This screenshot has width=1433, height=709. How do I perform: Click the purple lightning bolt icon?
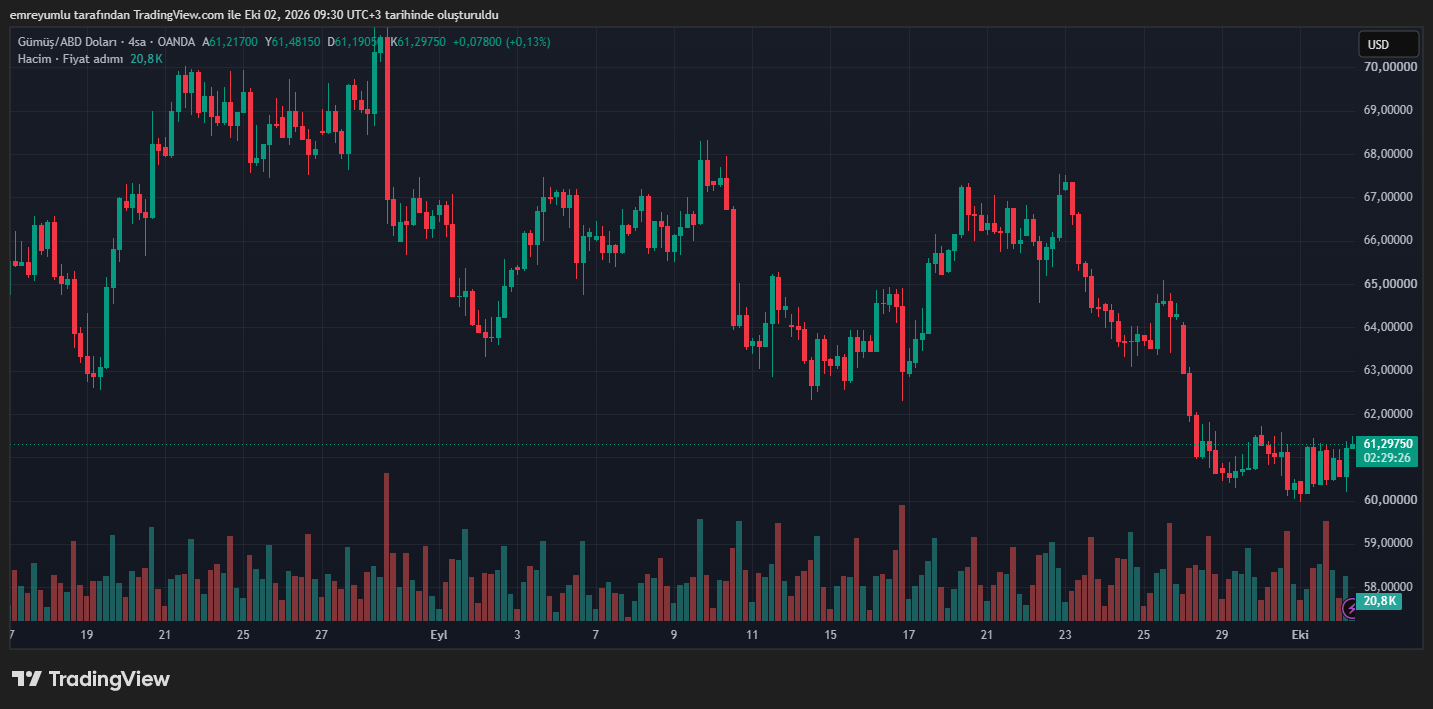(1351, 607)
